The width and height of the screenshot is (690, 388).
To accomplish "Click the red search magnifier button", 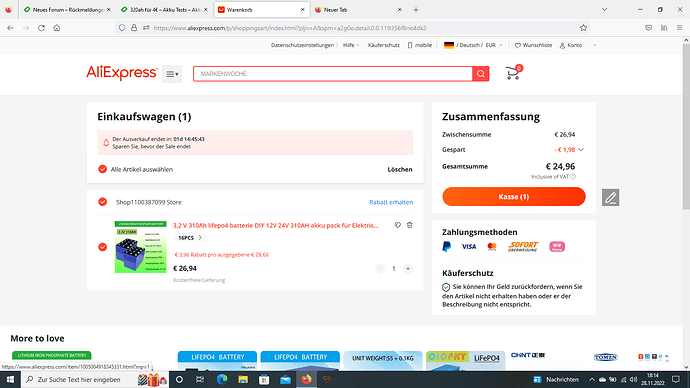I will (x=481, y=74).
